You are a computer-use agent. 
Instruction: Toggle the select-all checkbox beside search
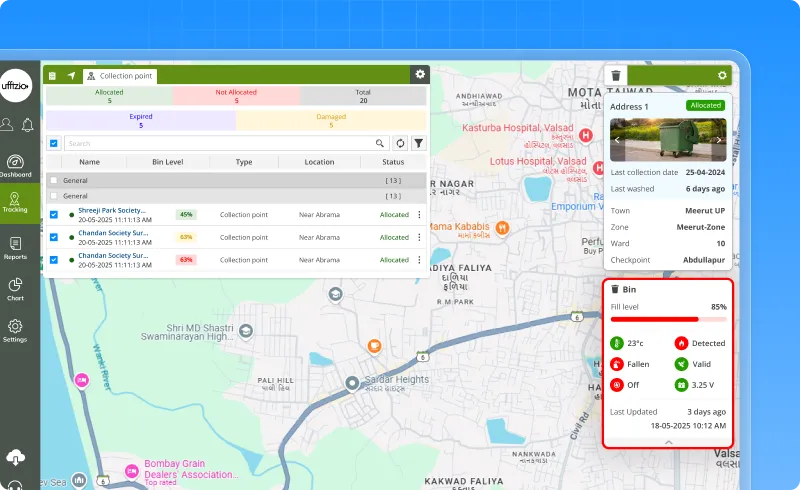point(54,143)
